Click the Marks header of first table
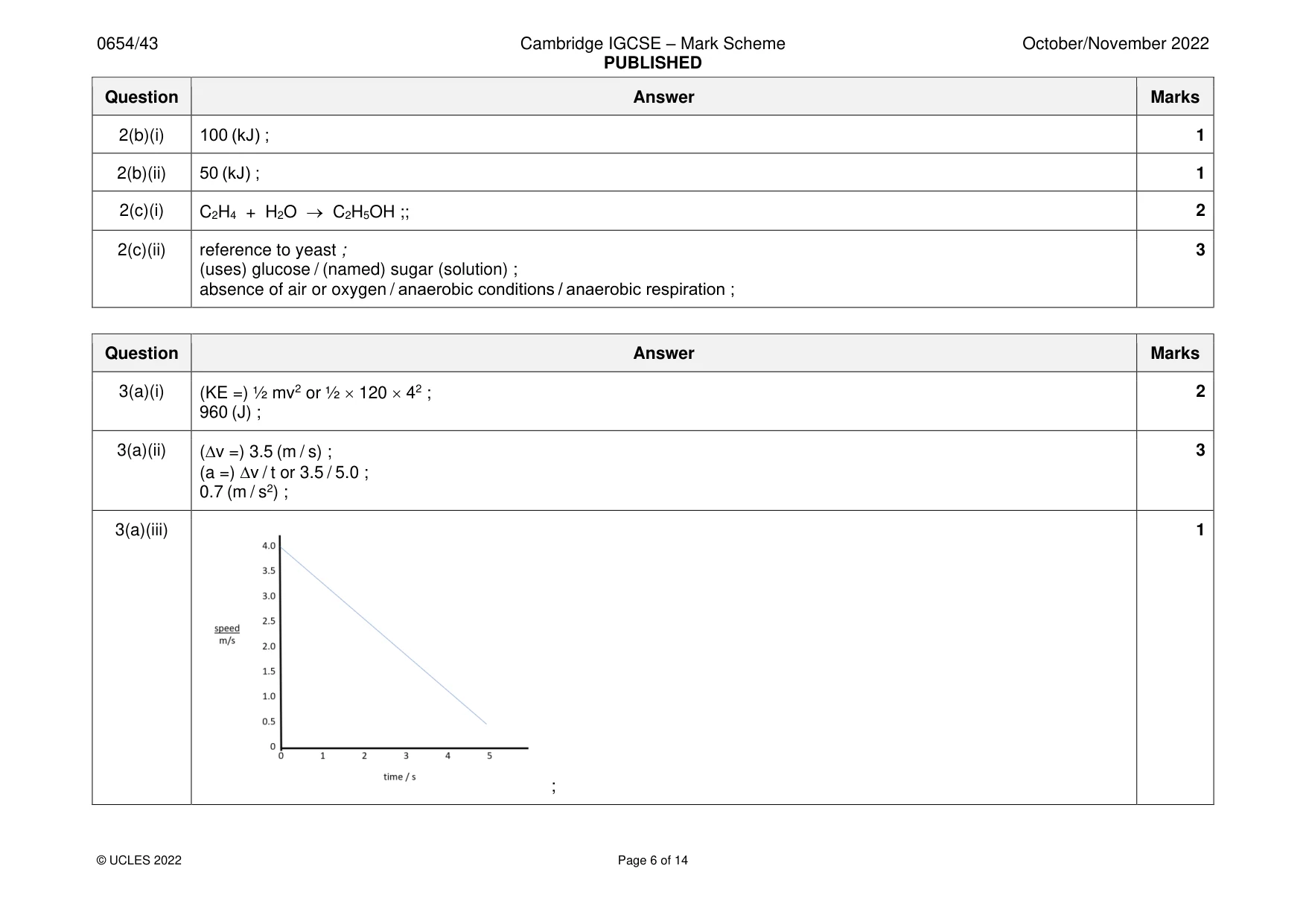 pos(1174,97)
